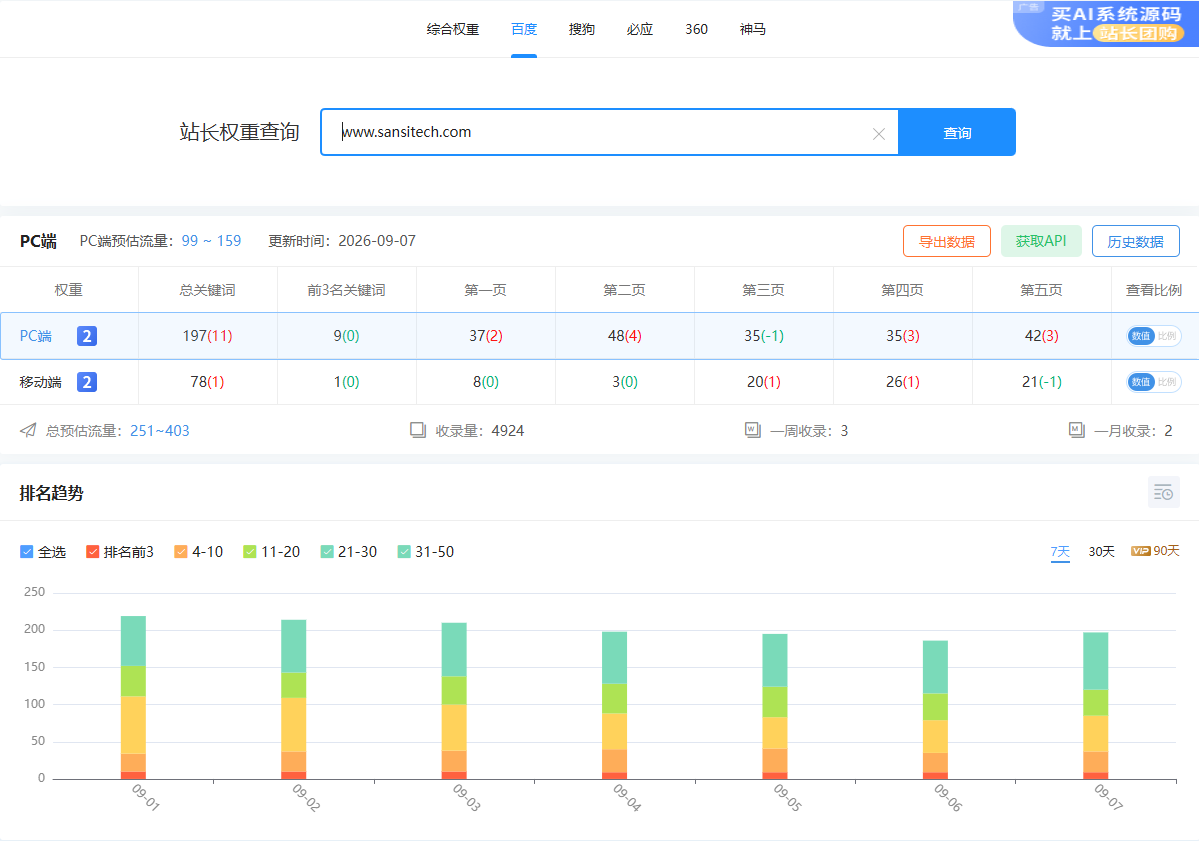Select the 百度 tab

pos(524,29)
